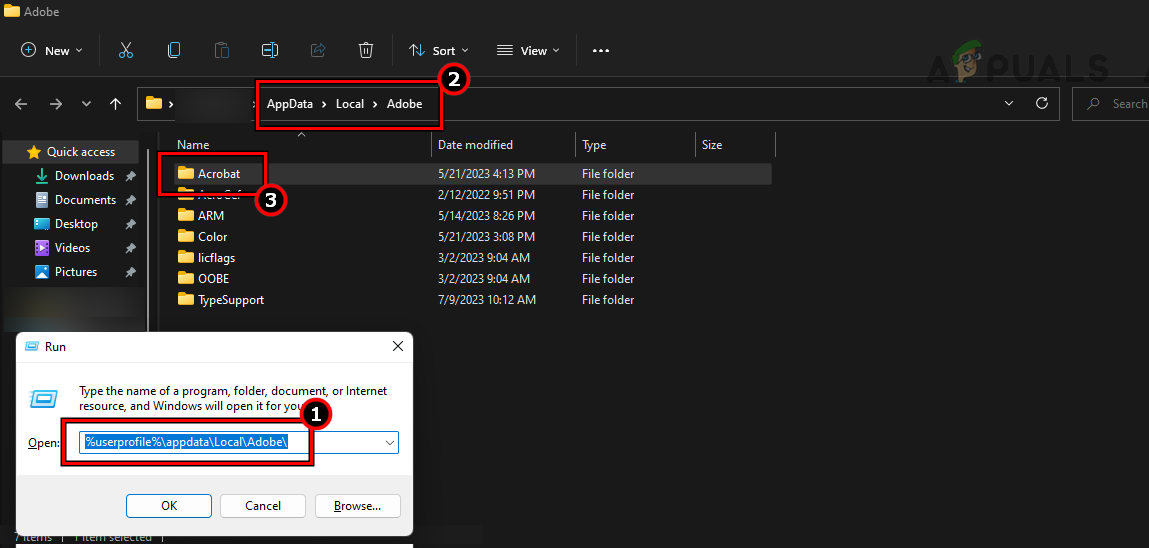
Task: Select the ARM folder
Action: click(211, 216)
